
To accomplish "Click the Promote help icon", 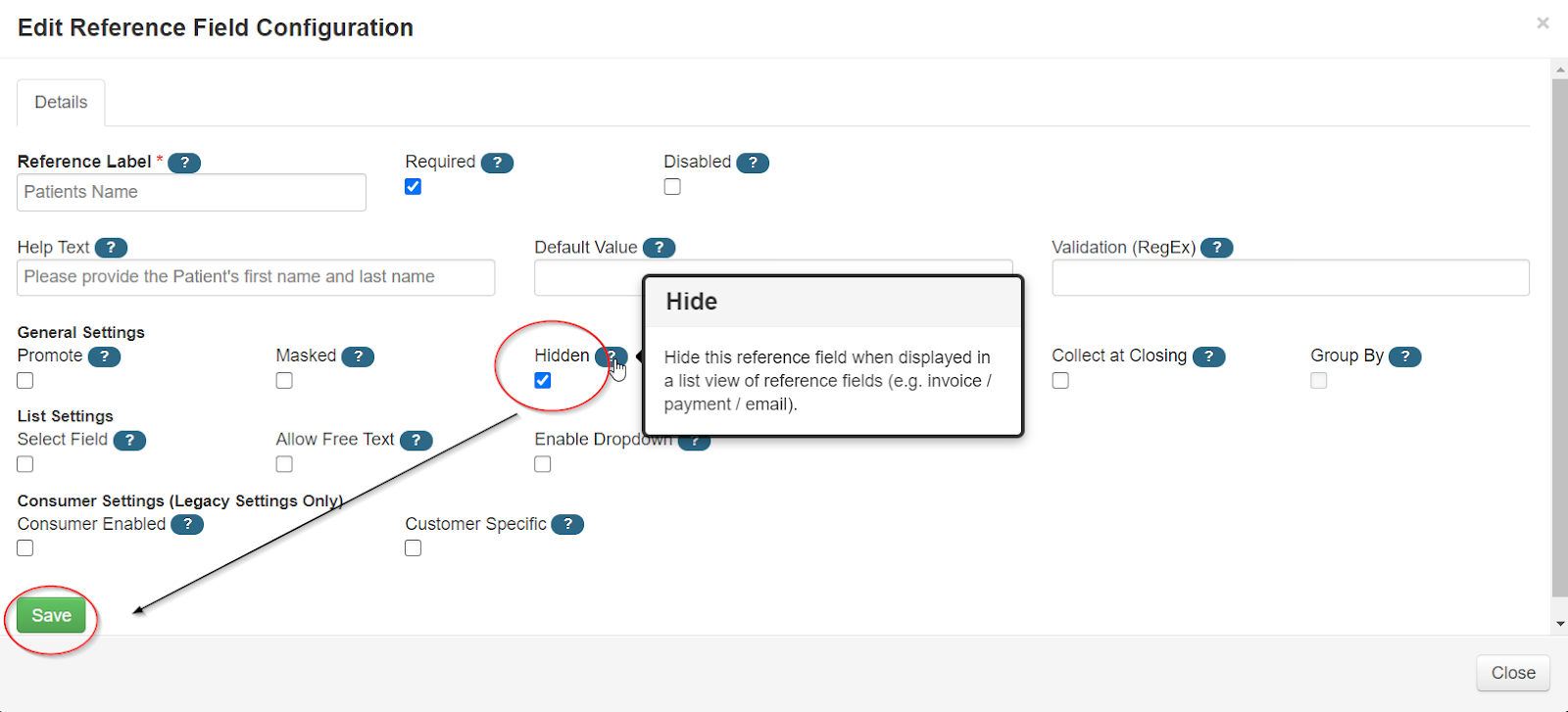I will coord(104,356).
